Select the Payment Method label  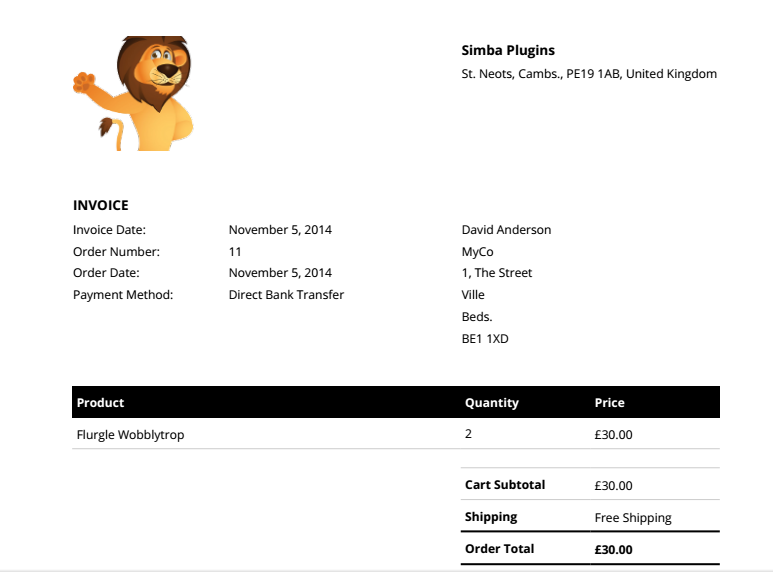[x=123, y=295]
